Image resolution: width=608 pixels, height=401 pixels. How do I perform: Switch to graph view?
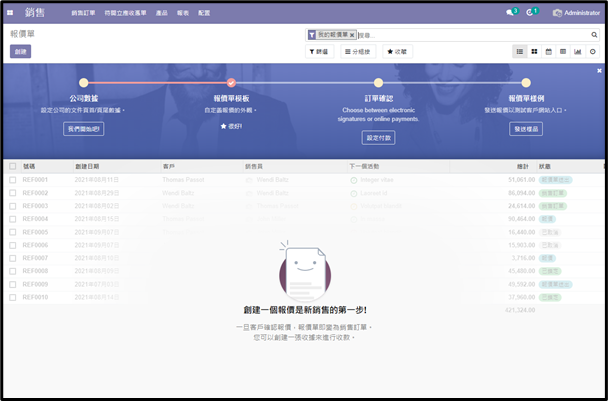[x=577, y=52]
